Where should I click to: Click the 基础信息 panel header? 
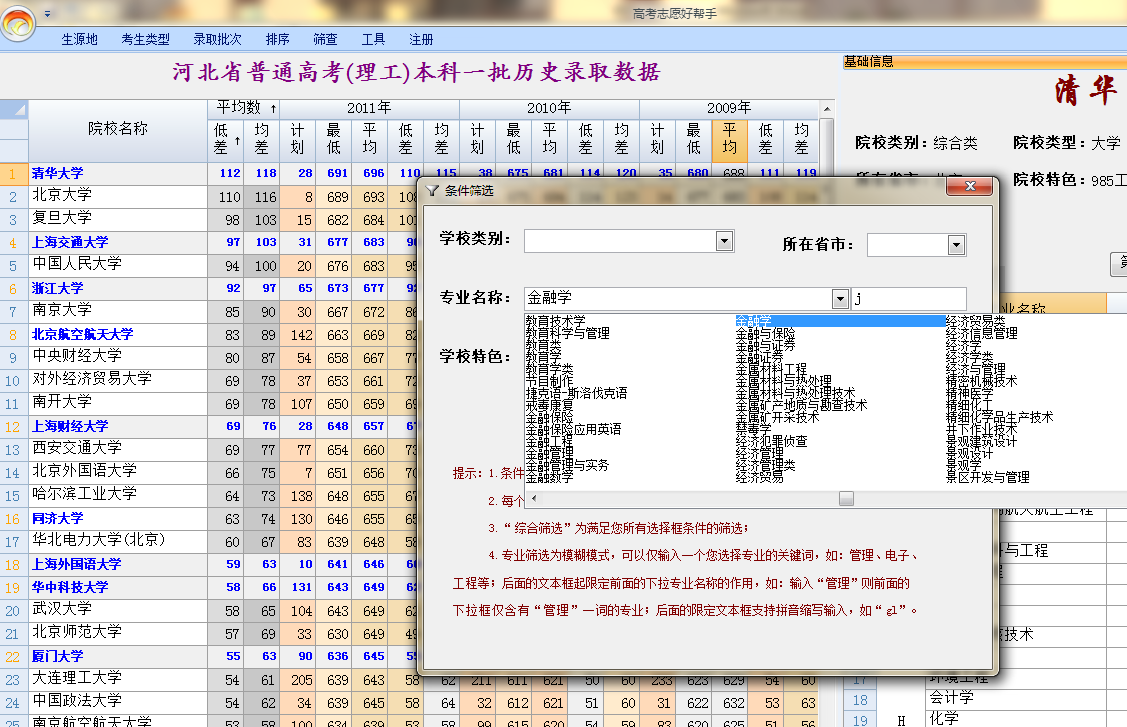985,63
